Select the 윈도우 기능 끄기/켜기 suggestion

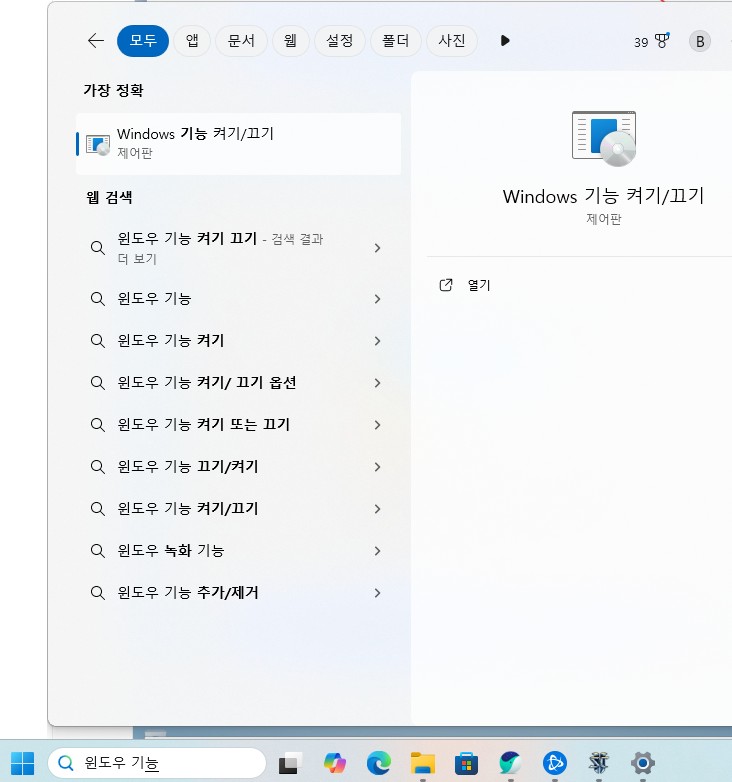point(187,467)
